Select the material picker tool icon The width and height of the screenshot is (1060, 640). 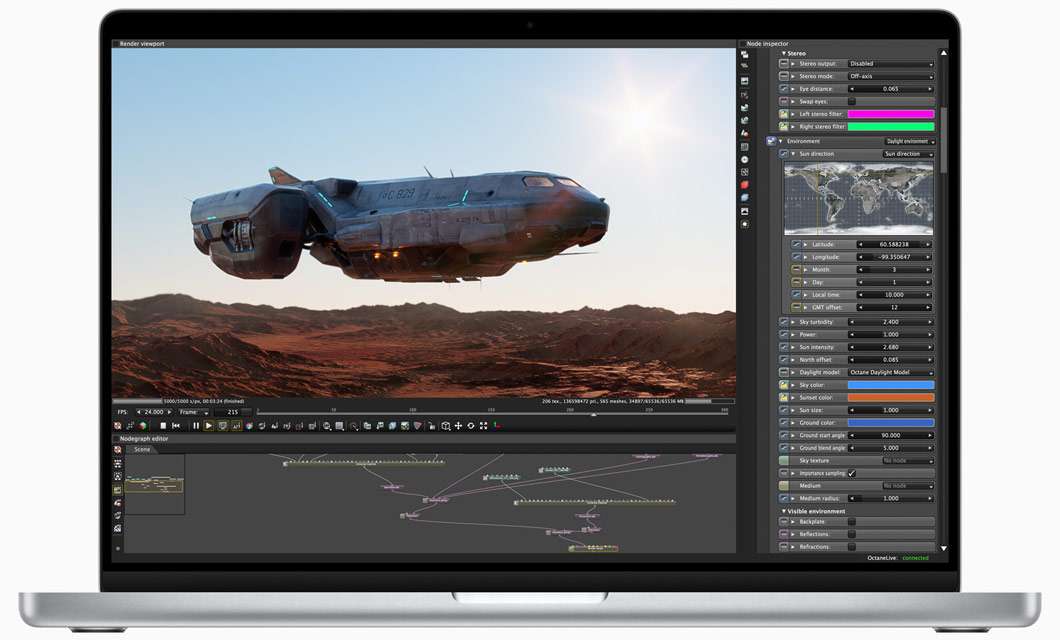click(392, 424)
